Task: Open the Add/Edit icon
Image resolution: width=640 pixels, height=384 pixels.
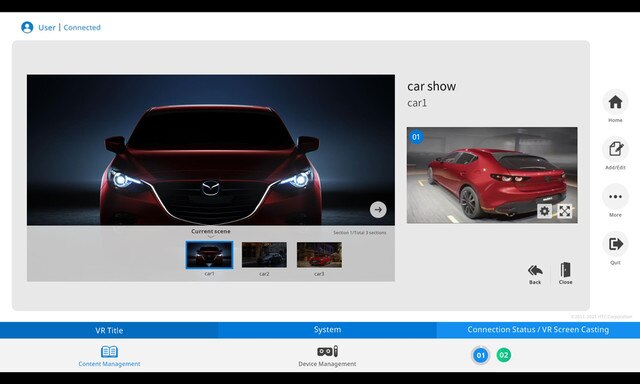Action: [615, 149]
